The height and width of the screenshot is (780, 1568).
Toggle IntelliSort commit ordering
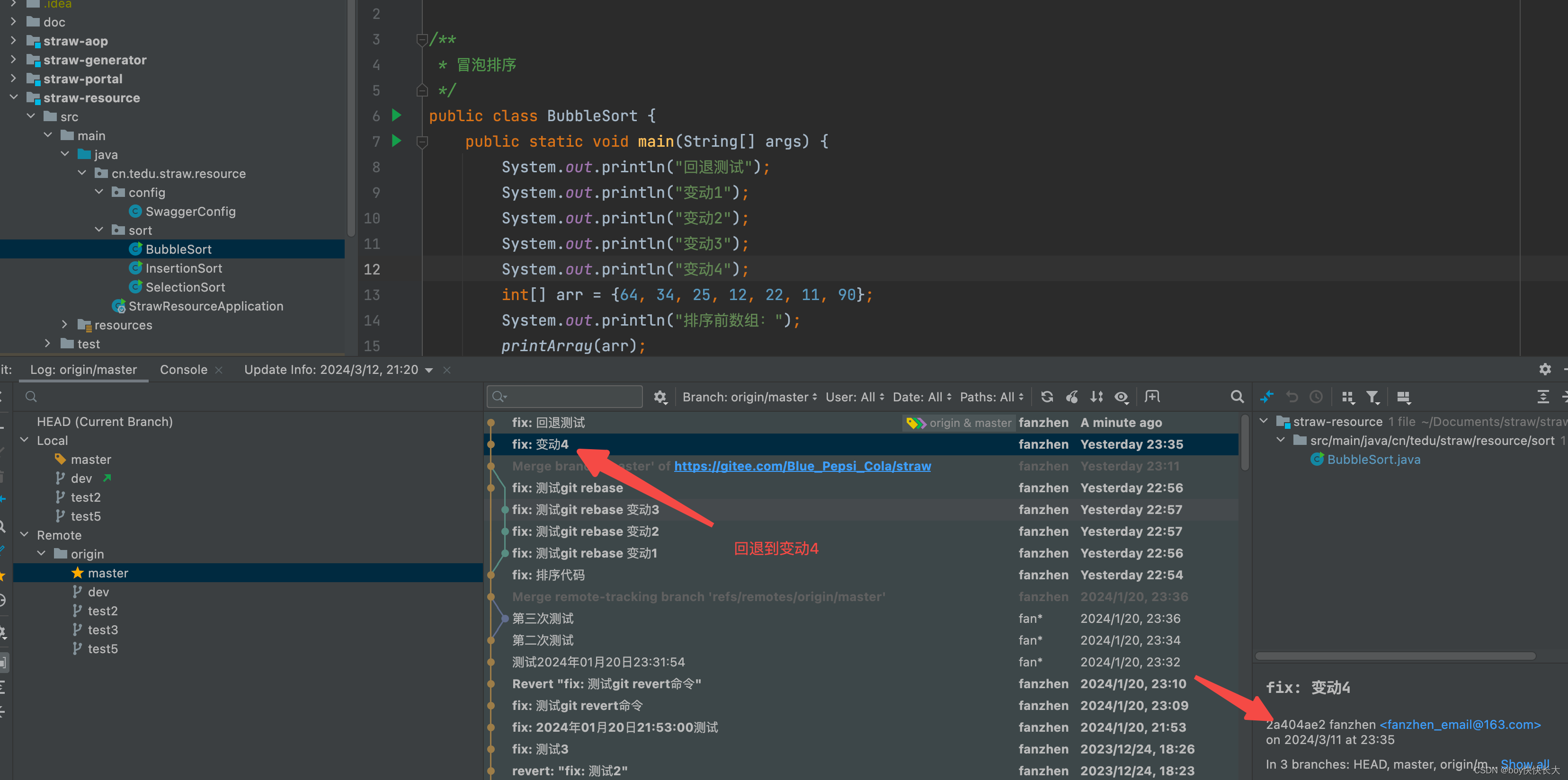pos(1097,397)
